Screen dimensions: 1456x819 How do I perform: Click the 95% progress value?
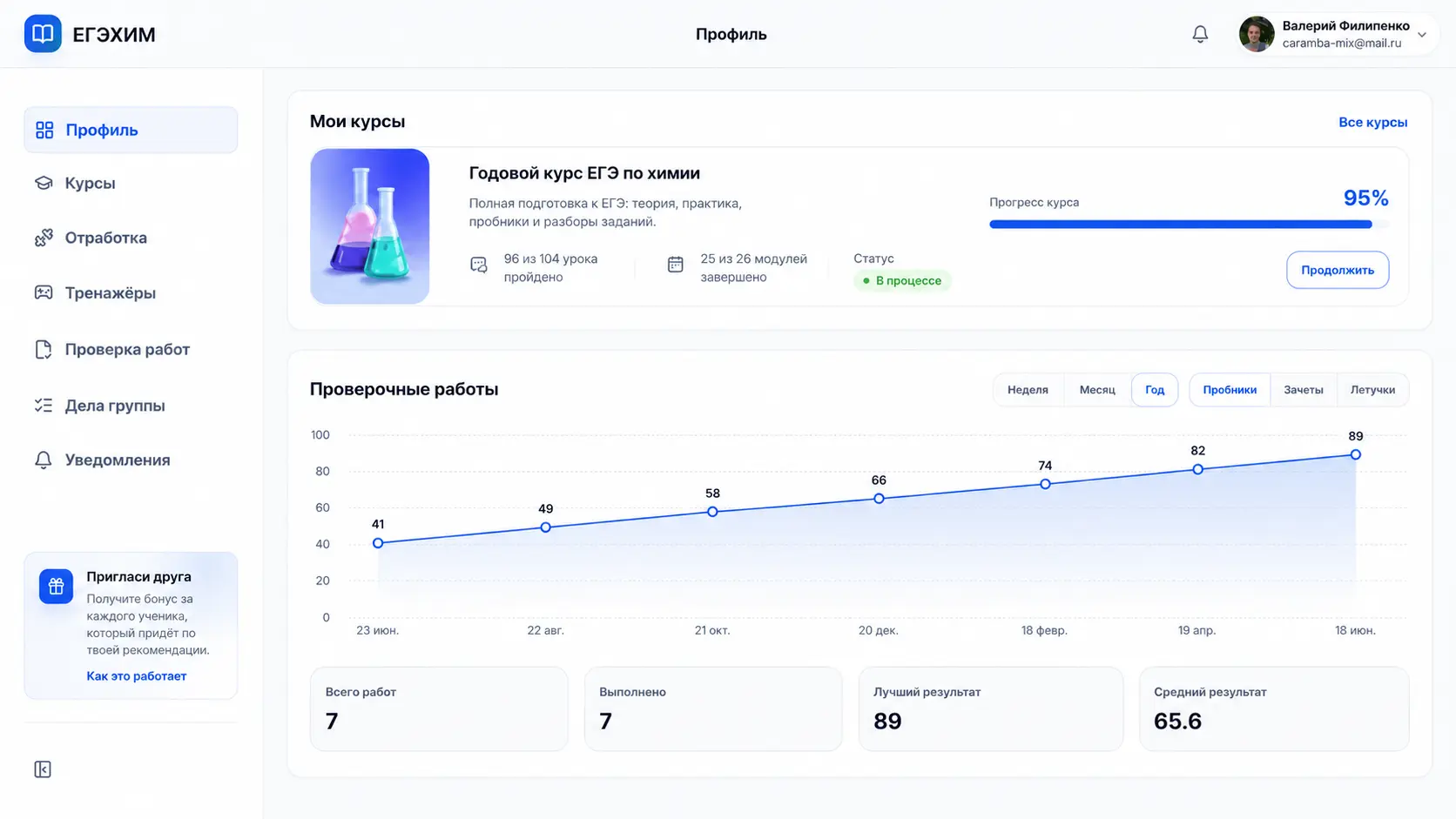1365,198
